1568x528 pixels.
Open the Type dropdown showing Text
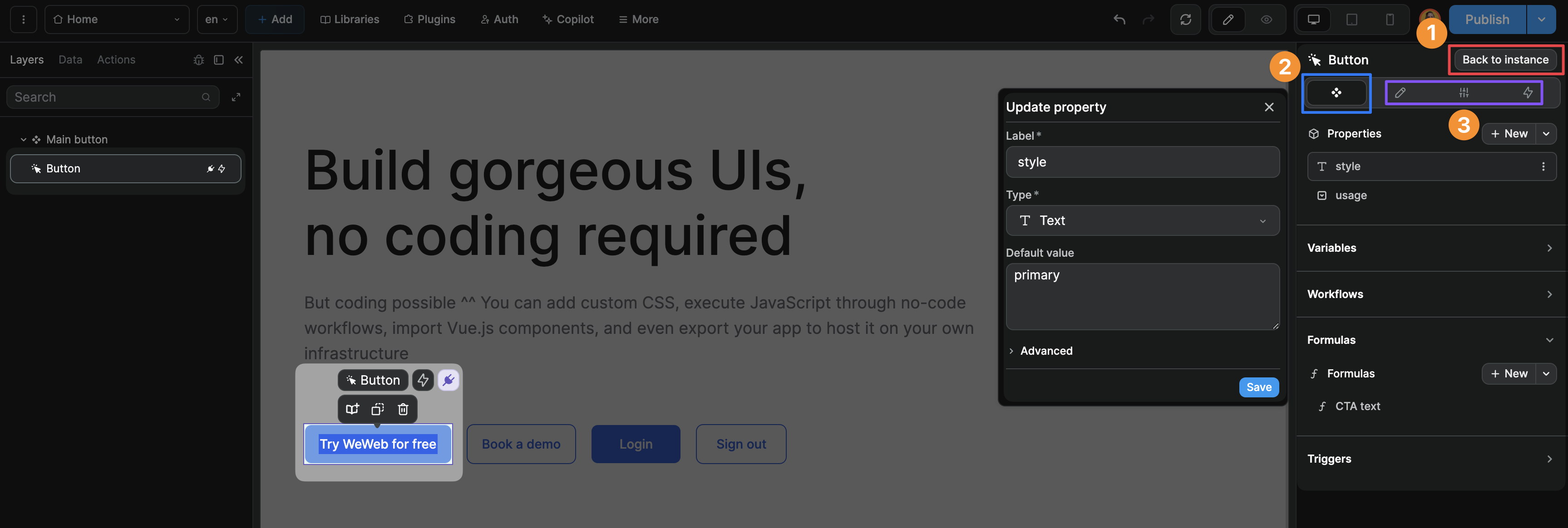[1142, 220]
